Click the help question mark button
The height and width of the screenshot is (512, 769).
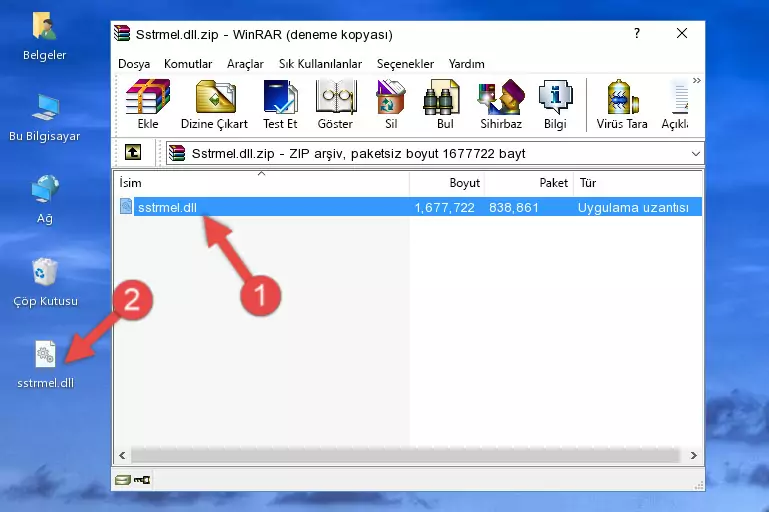[x=637, y=33]
